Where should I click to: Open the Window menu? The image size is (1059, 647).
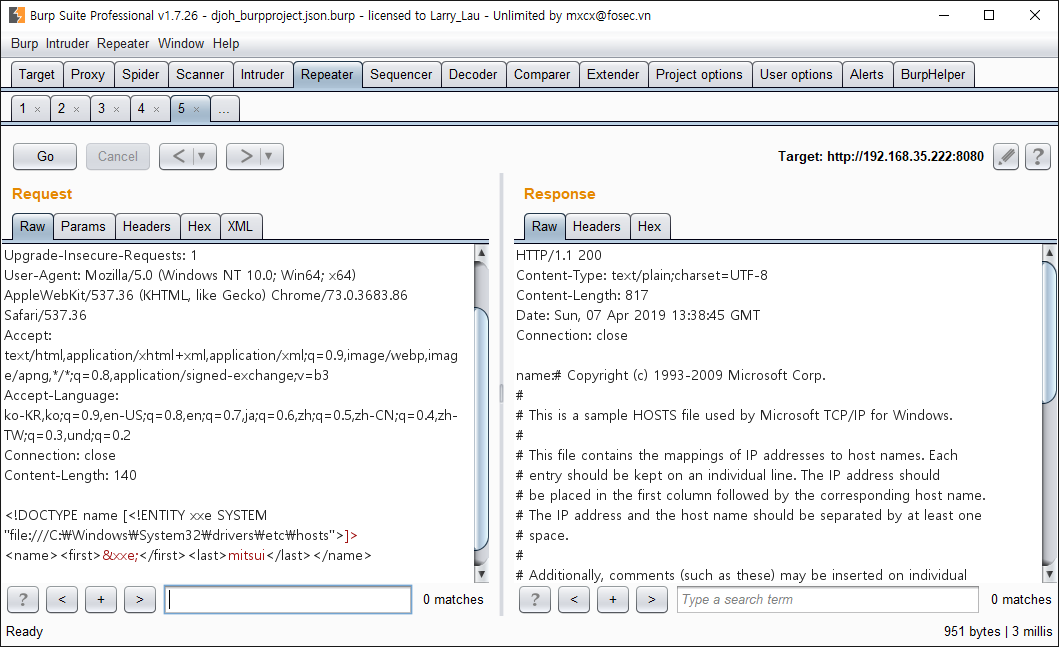click(x=181, y=43)
